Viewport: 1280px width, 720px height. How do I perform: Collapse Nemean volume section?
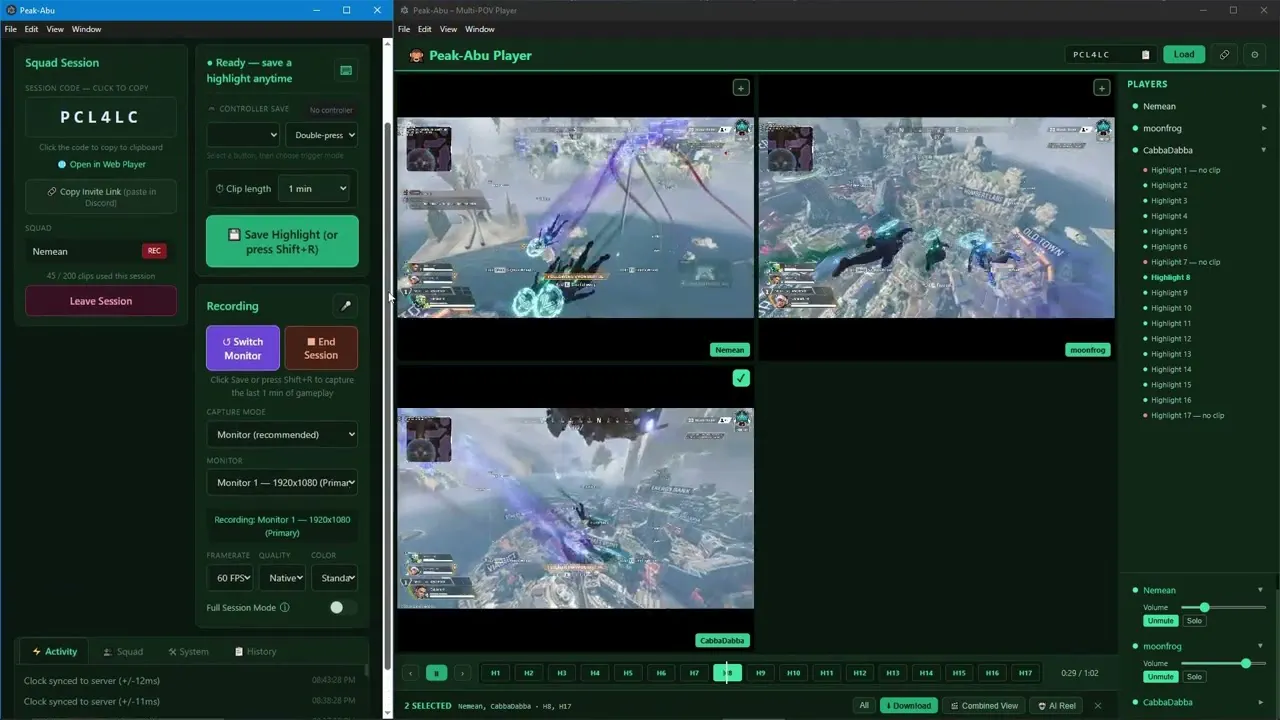pyautogui.click(x=1260, y=590)
